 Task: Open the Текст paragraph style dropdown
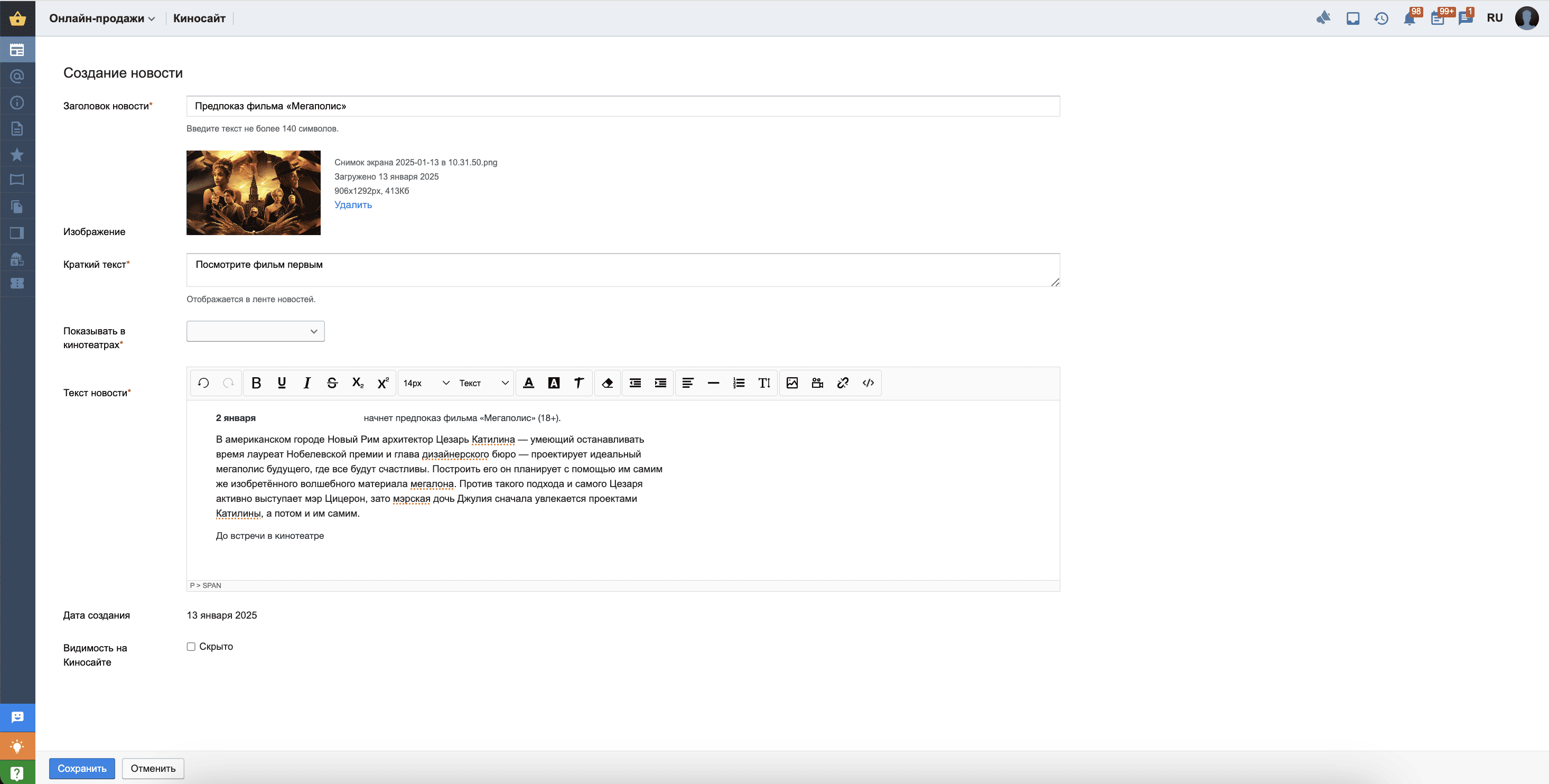coord(483,383)
